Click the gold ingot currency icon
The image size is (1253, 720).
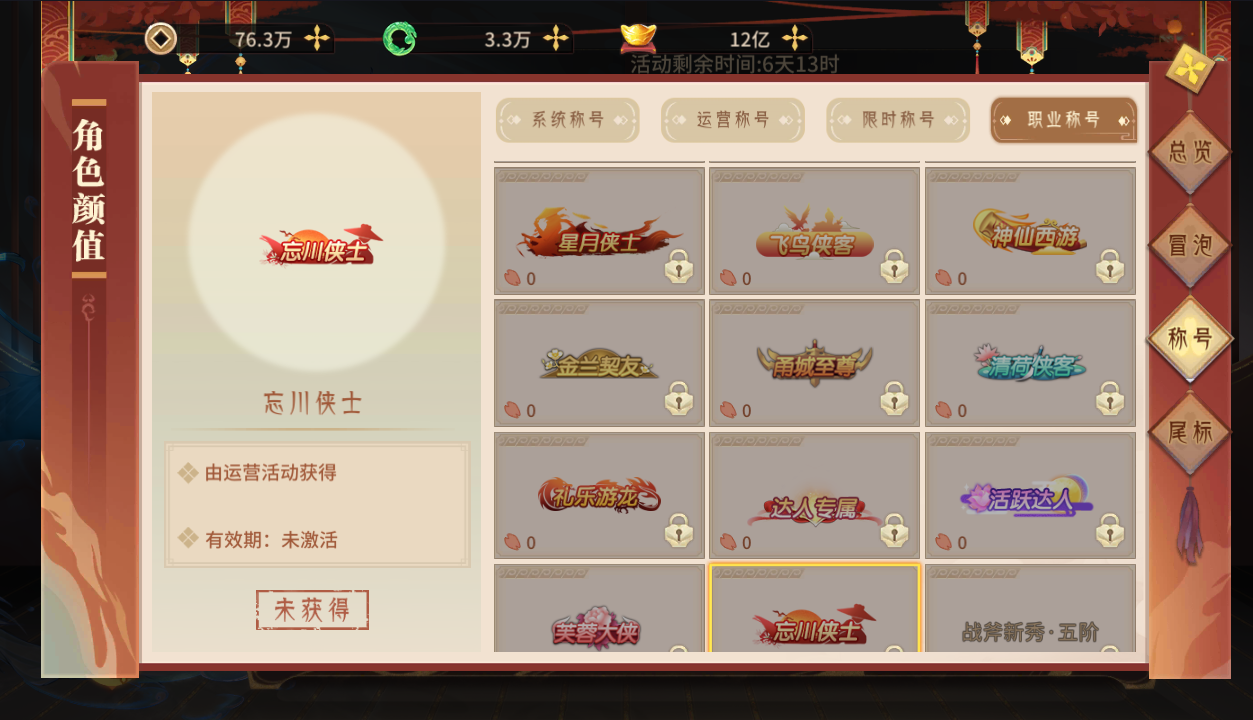638,38
